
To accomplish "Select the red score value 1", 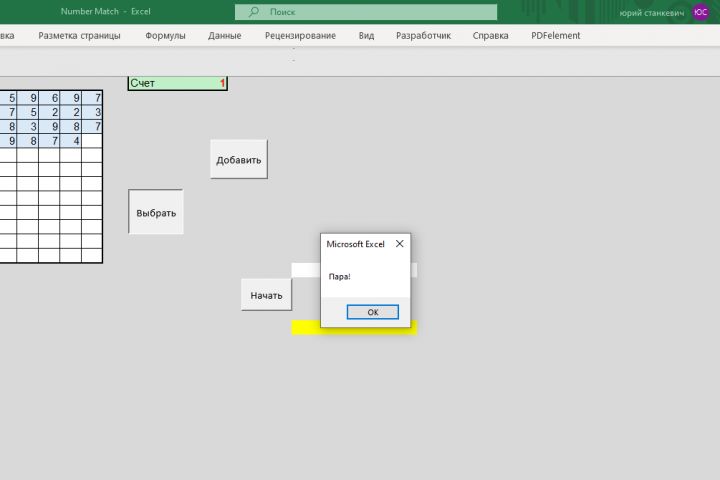I will (222, 83).
